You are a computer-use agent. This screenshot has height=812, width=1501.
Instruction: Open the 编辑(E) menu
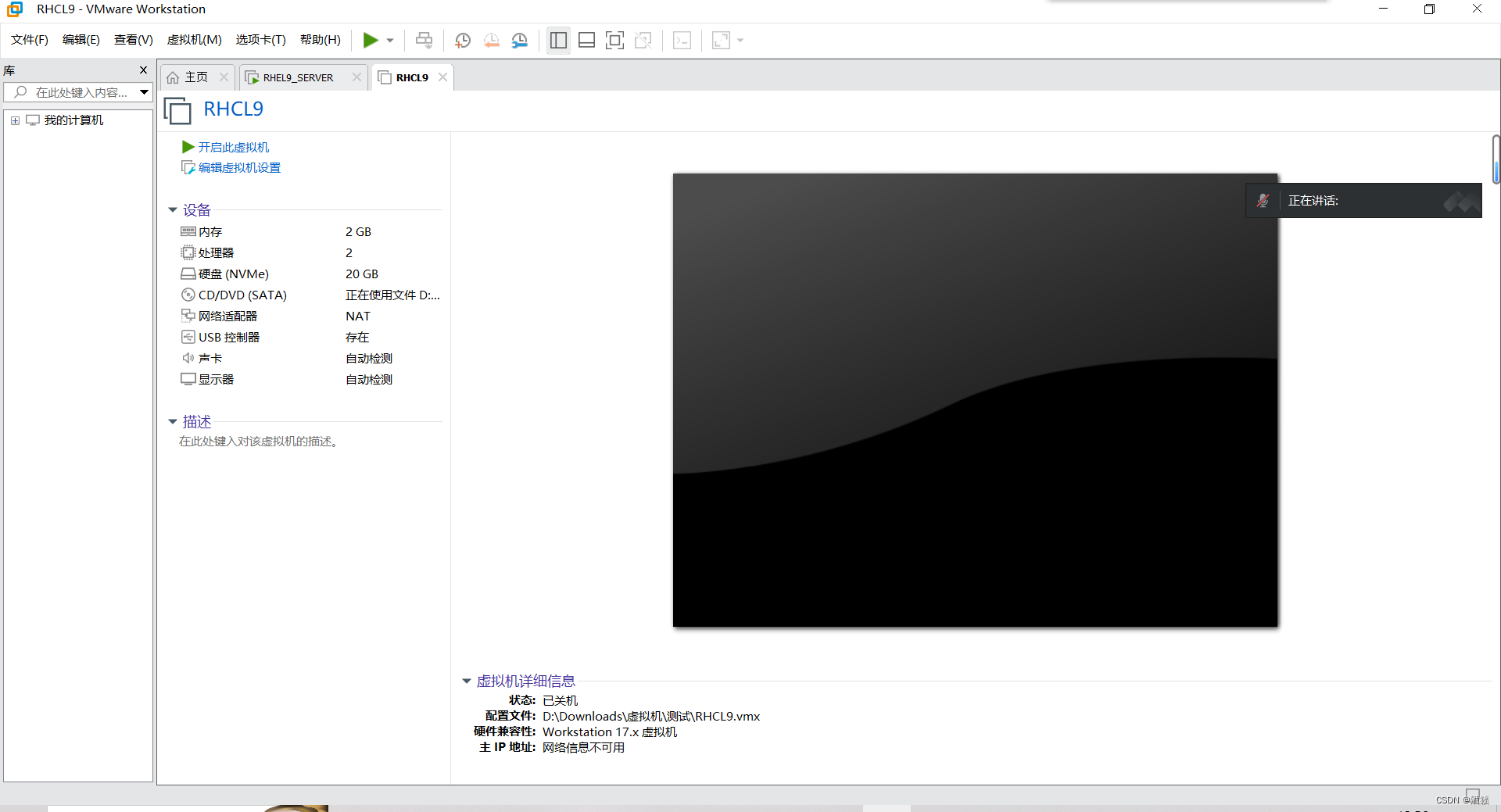click(x=81, y=40)
